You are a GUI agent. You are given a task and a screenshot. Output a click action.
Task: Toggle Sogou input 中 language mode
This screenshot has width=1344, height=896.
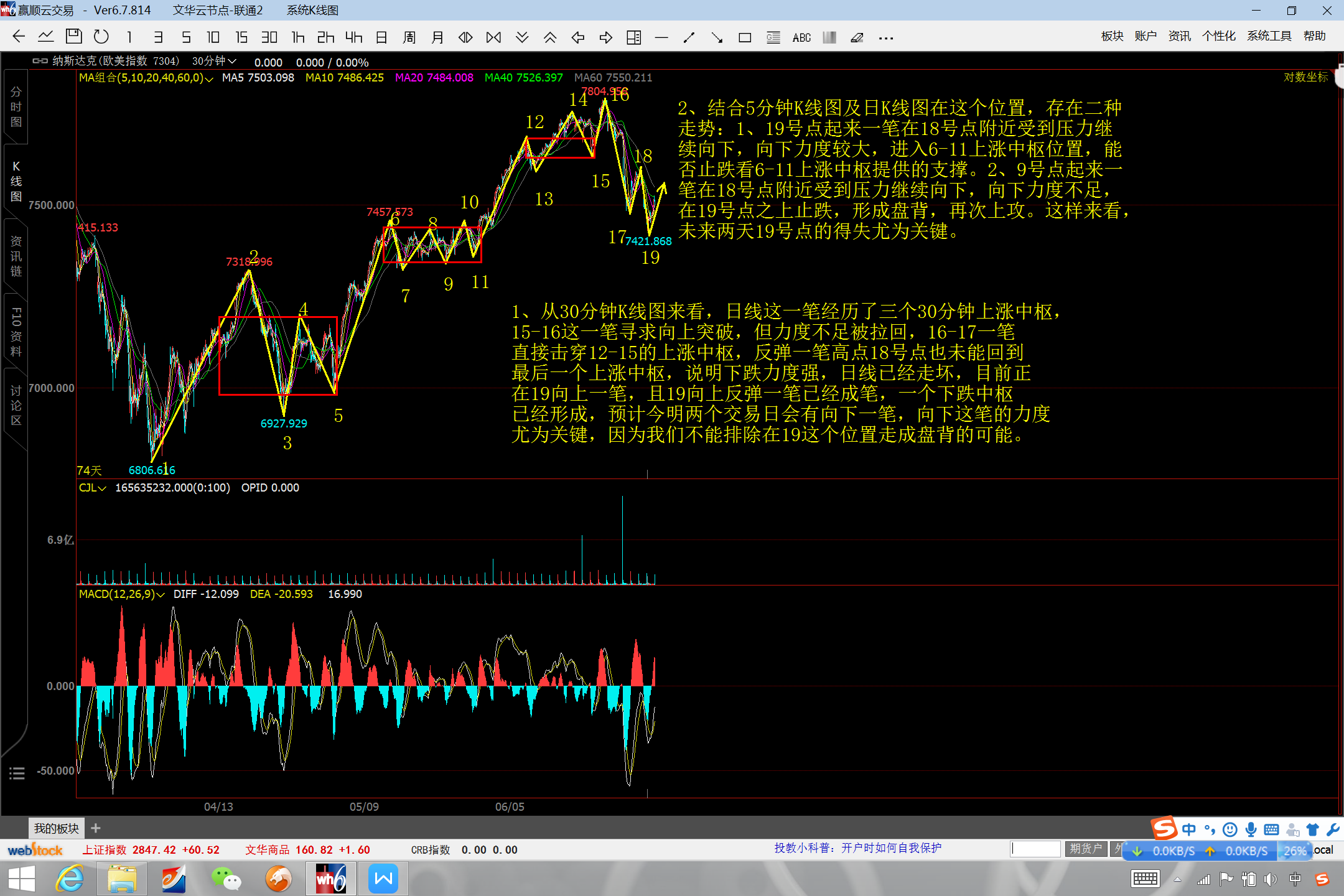pos(1189,829)
